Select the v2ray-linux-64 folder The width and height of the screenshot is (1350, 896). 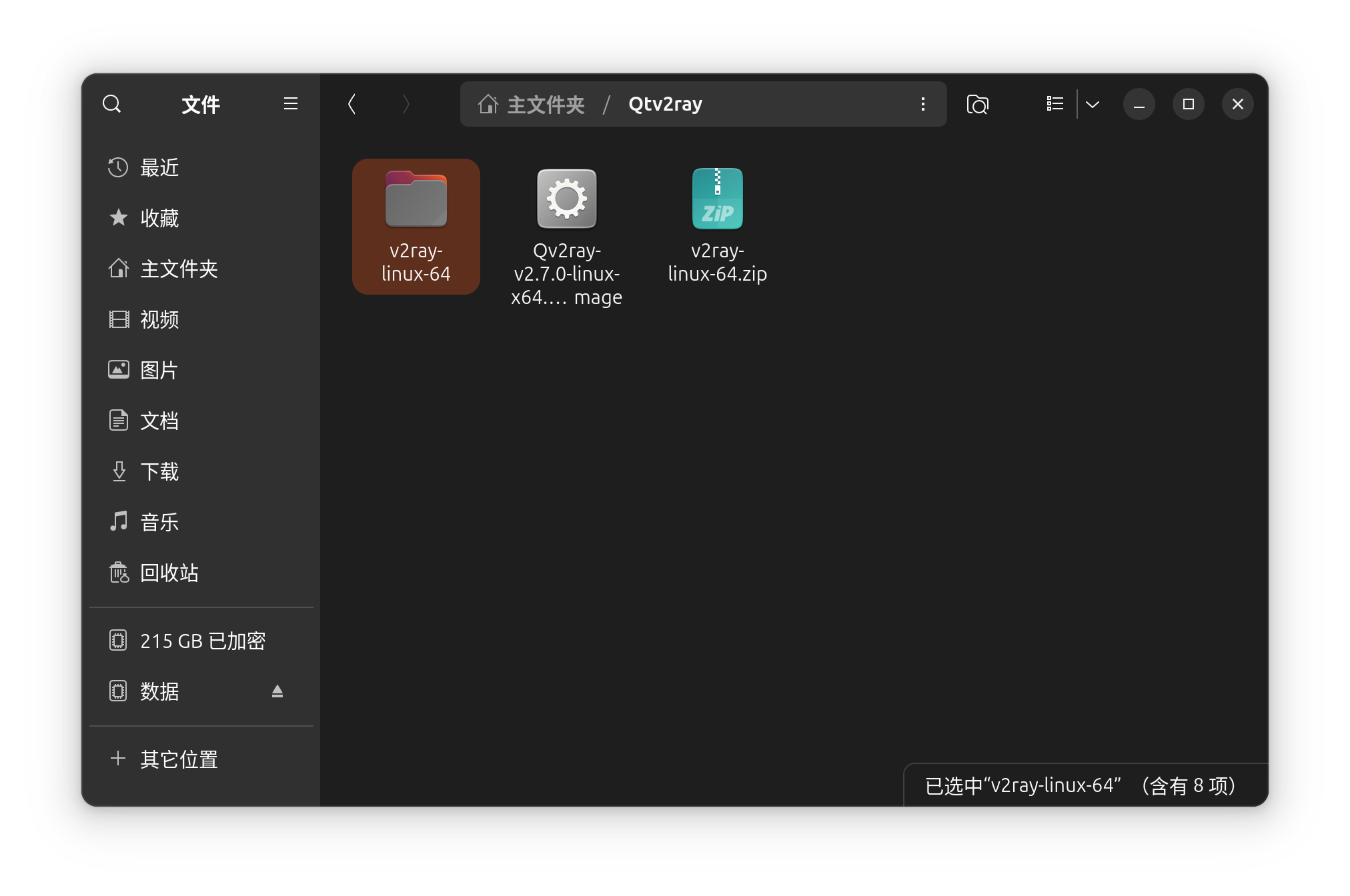[x=416, y=227]
